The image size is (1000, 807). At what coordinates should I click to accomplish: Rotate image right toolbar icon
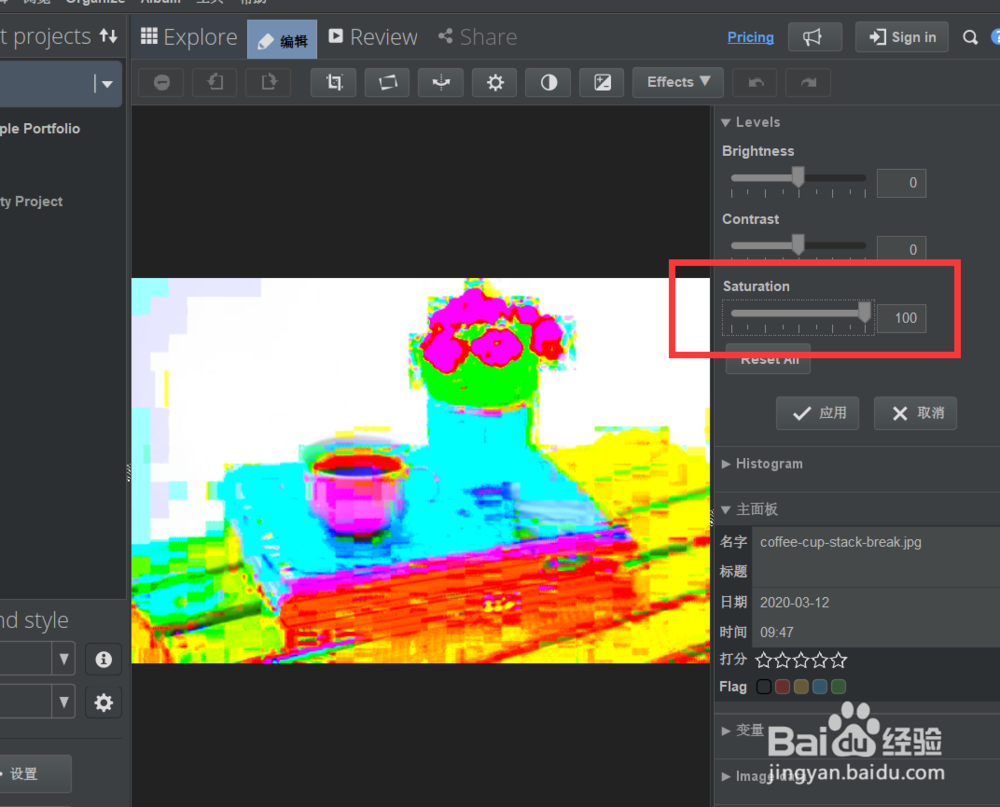(x=269, y=82)
